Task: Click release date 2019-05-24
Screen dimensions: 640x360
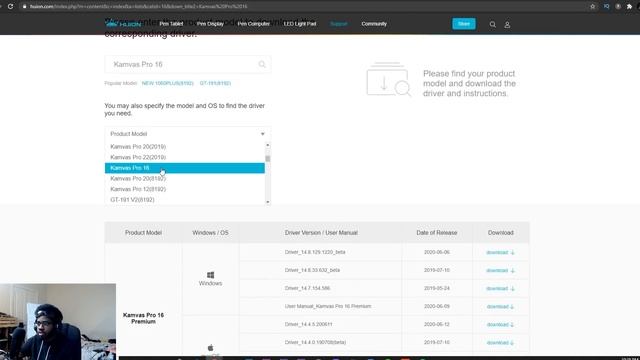Action: point(437,288)
